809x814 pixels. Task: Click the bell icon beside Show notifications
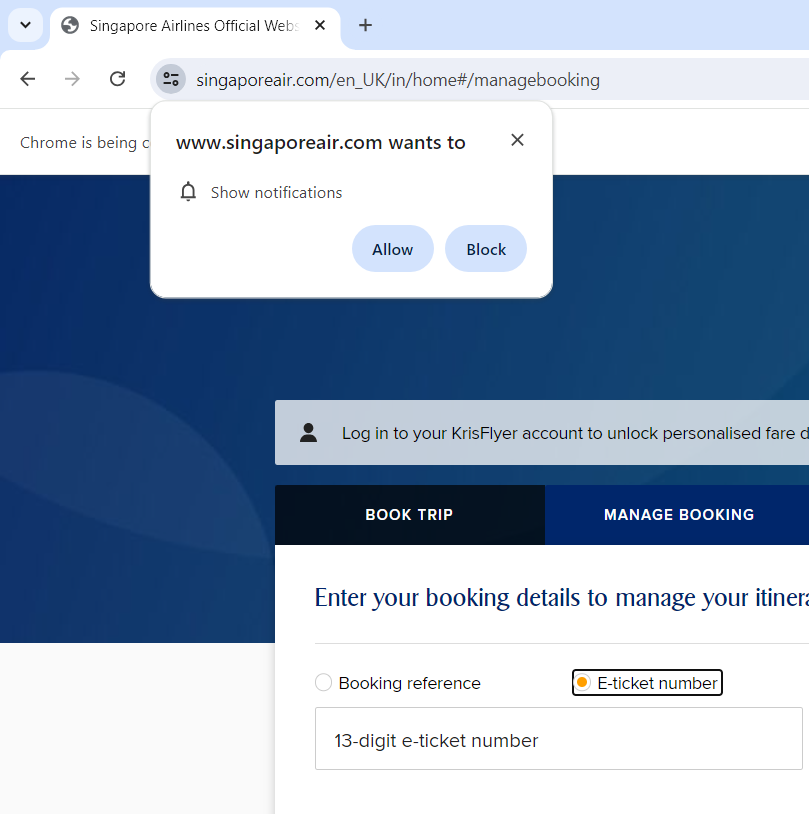(x=188, y=192)
